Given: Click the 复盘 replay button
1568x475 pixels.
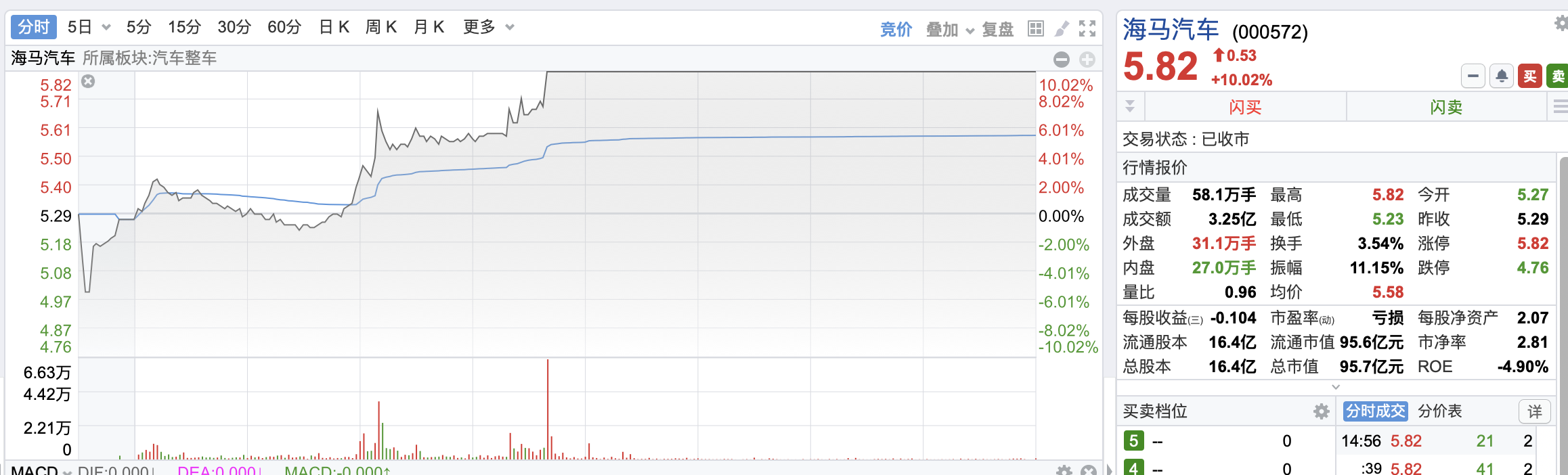Looking at the screenshot, I should tap(998, 30).
